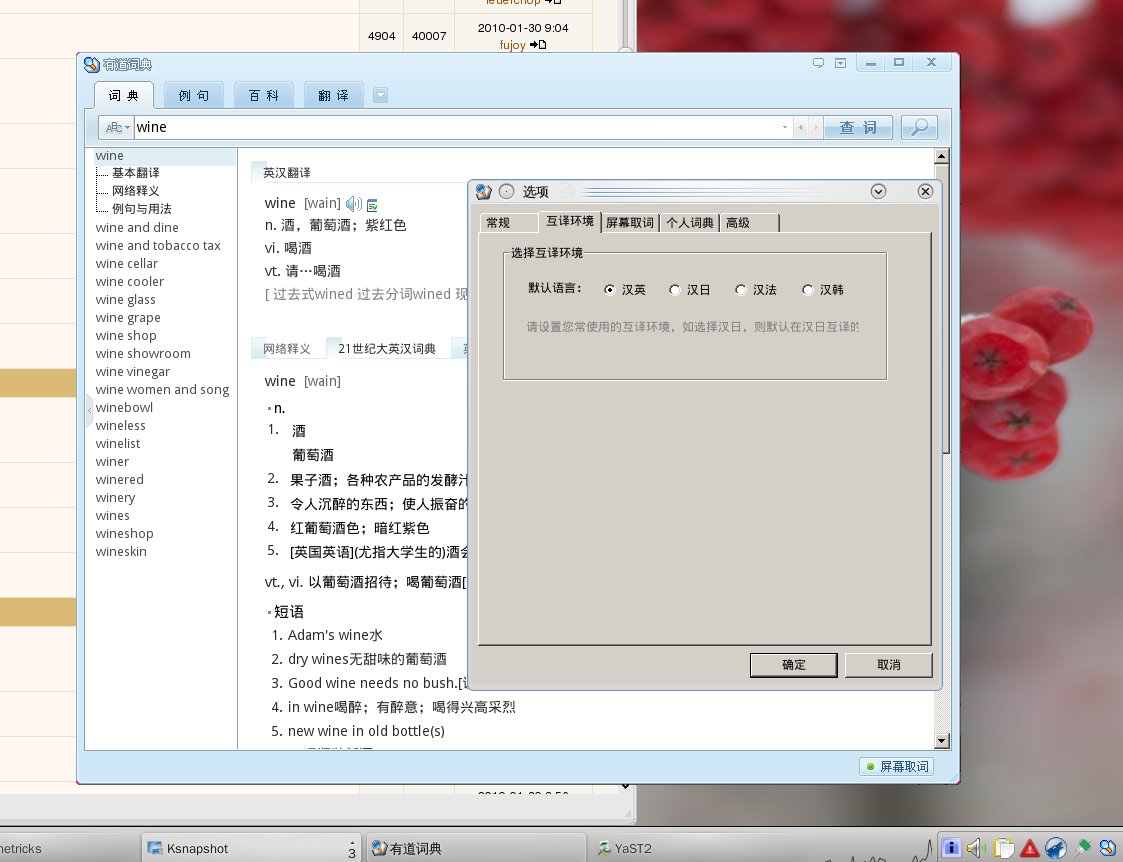Select 'winebowl' in word list
The width and height of the screenshot is (1123, 862).
tap(124, 407)
